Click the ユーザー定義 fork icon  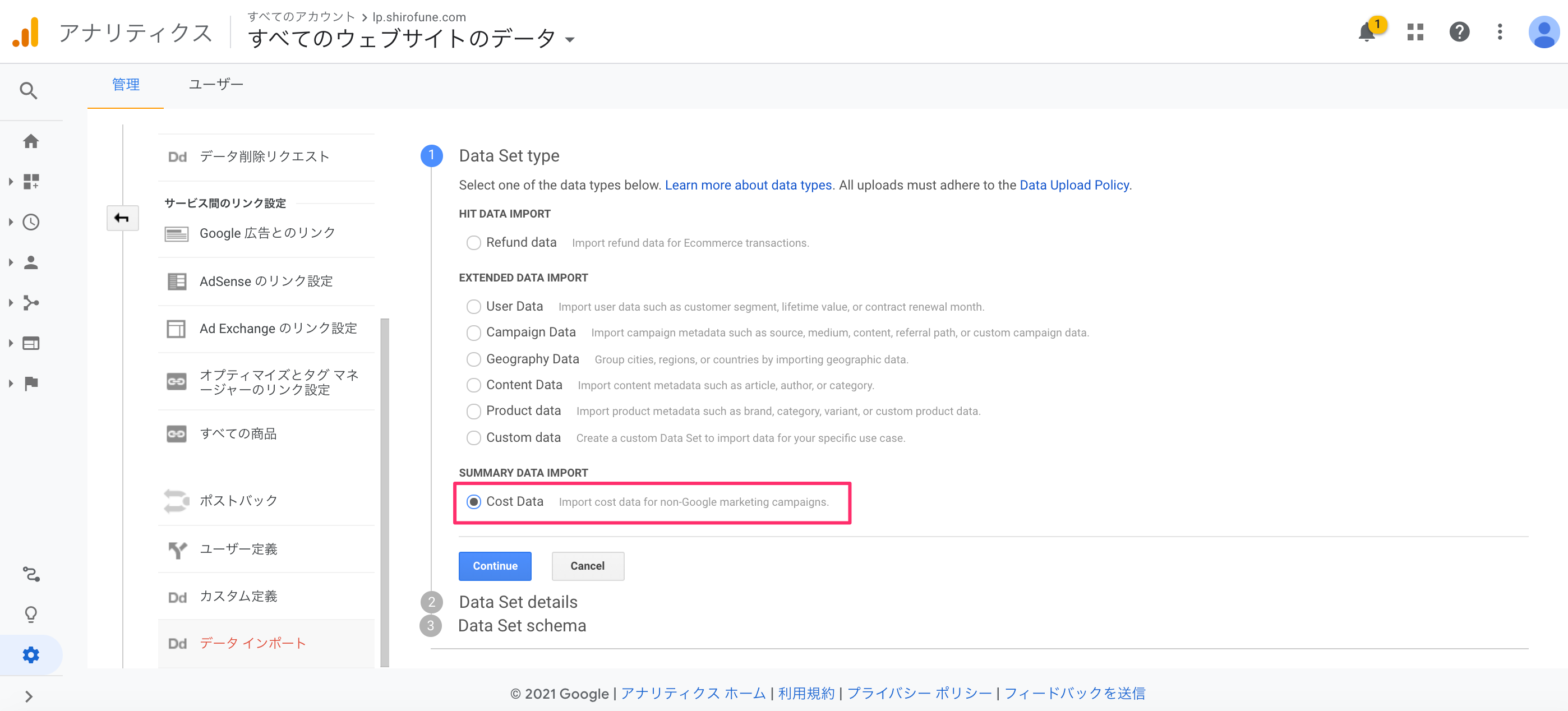point(177,550)
